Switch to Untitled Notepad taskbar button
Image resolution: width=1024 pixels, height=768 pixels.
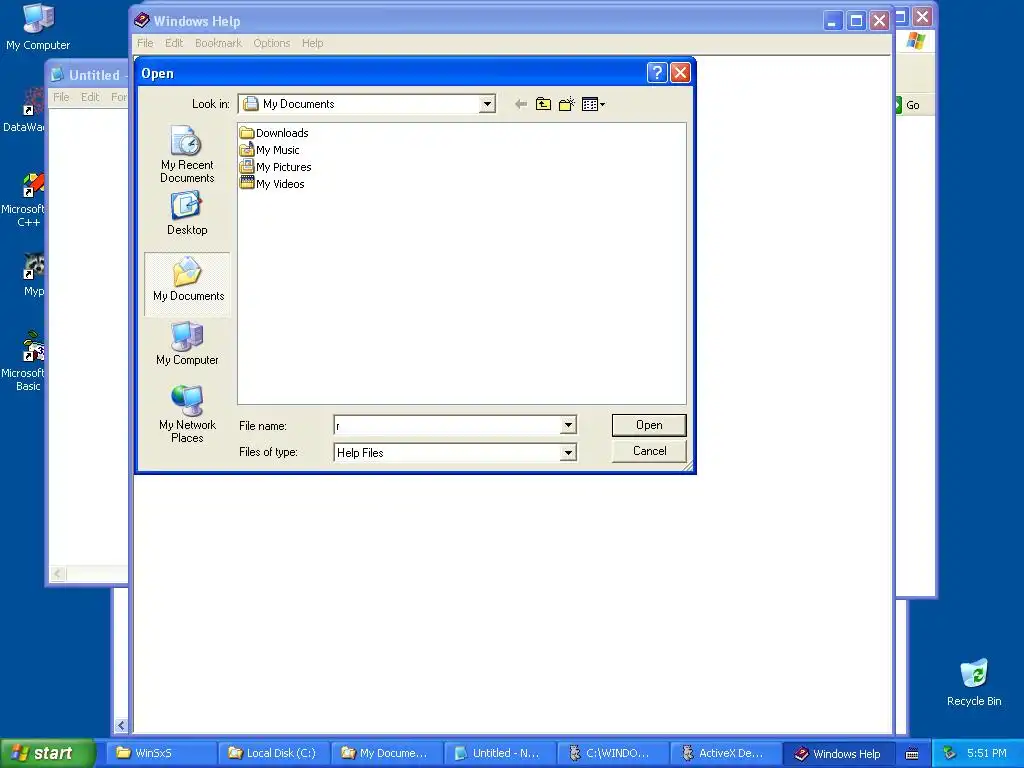tap(500, 753)
